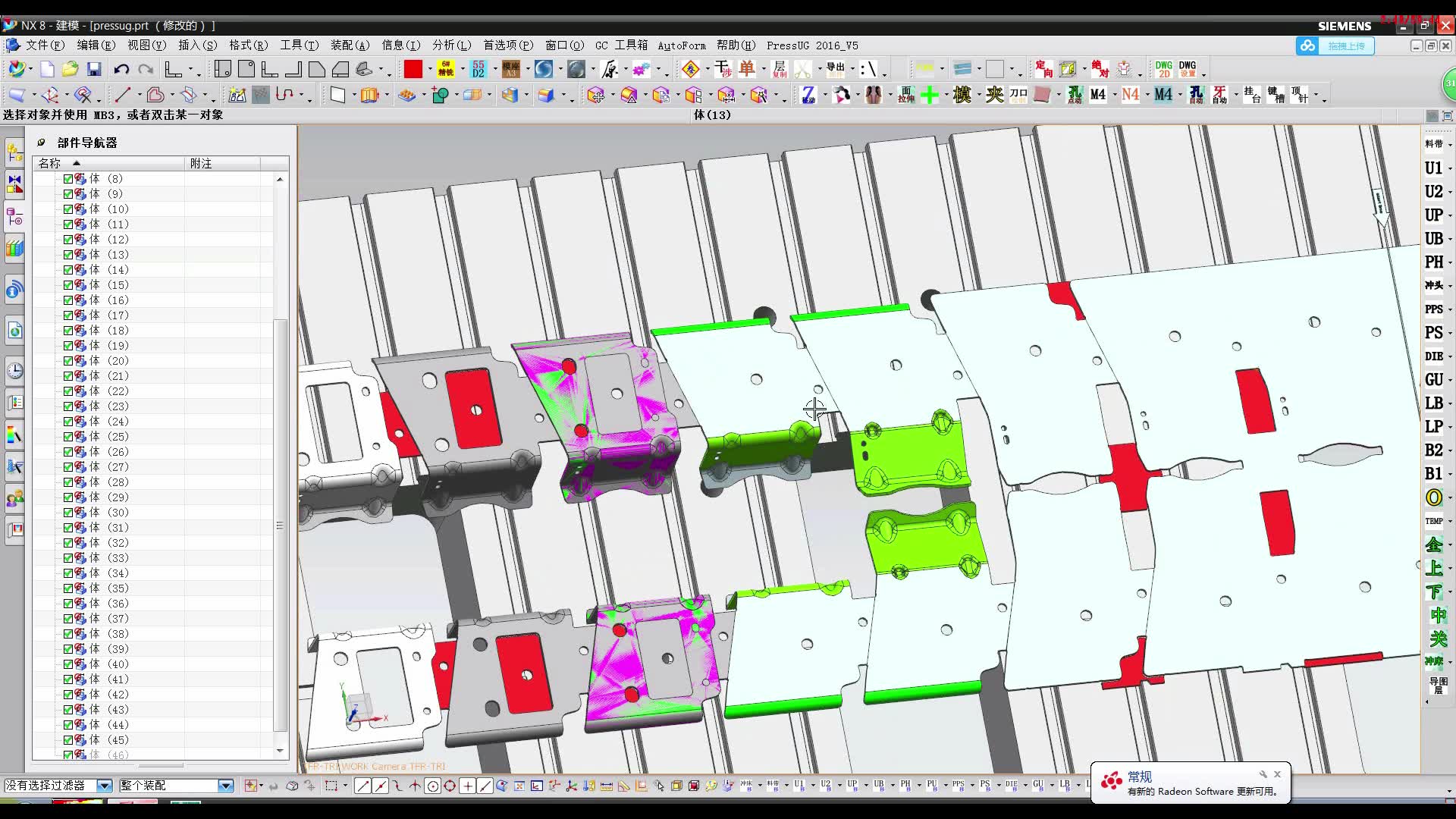Uncheck the visibility checkbox for 体(20)
This screenshot has width=1456, height=819.
(68, 361)
